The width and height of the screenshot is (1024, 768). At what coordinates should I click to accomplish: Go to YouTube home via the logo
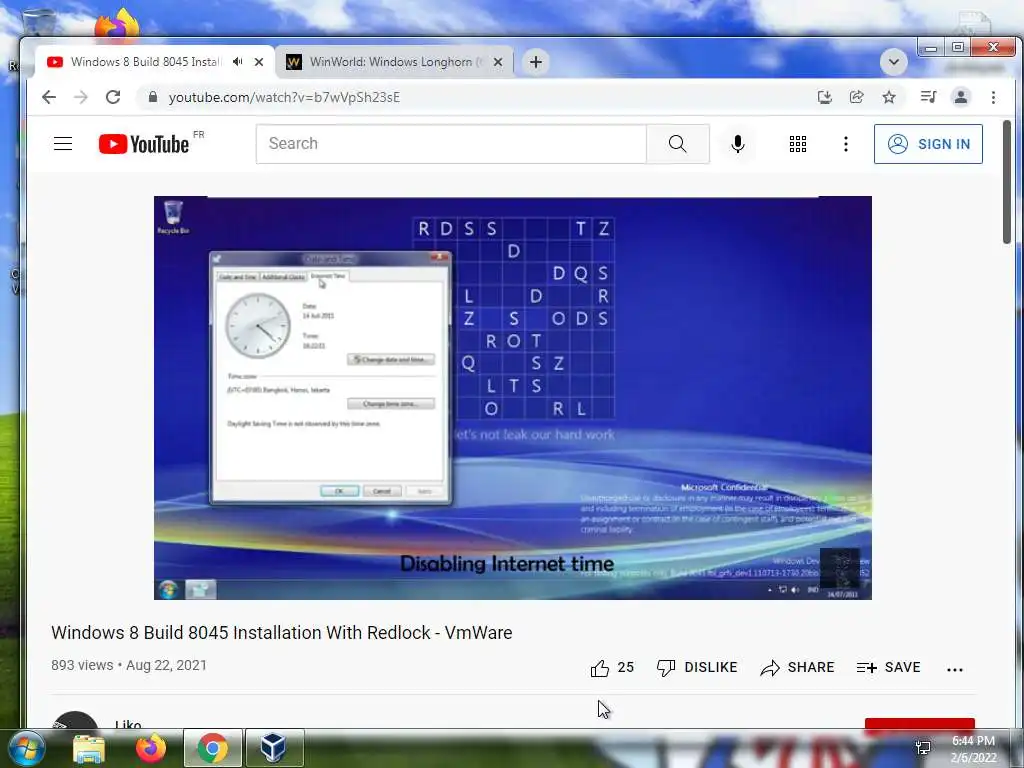144,144
